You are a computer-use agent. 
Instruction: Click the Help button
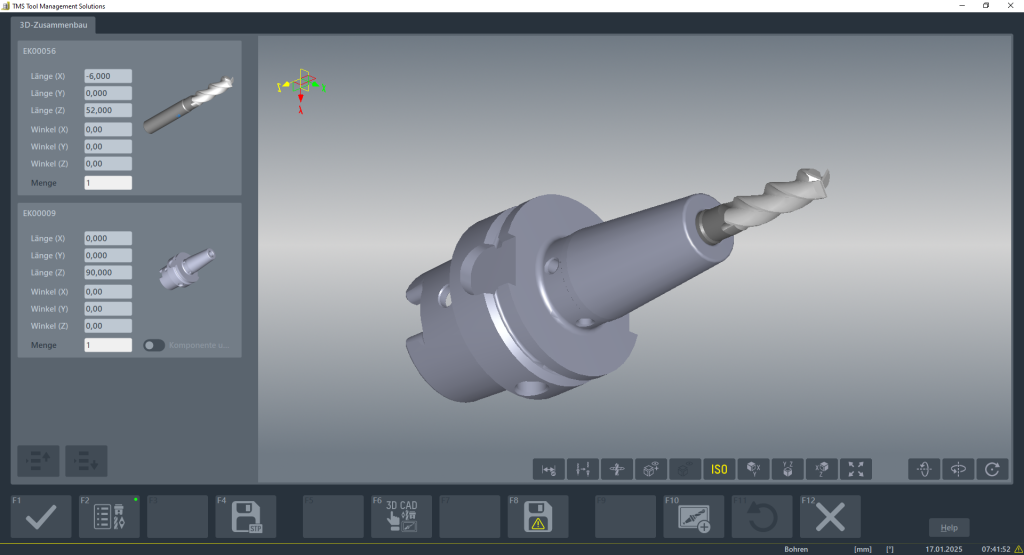[948, 528]
